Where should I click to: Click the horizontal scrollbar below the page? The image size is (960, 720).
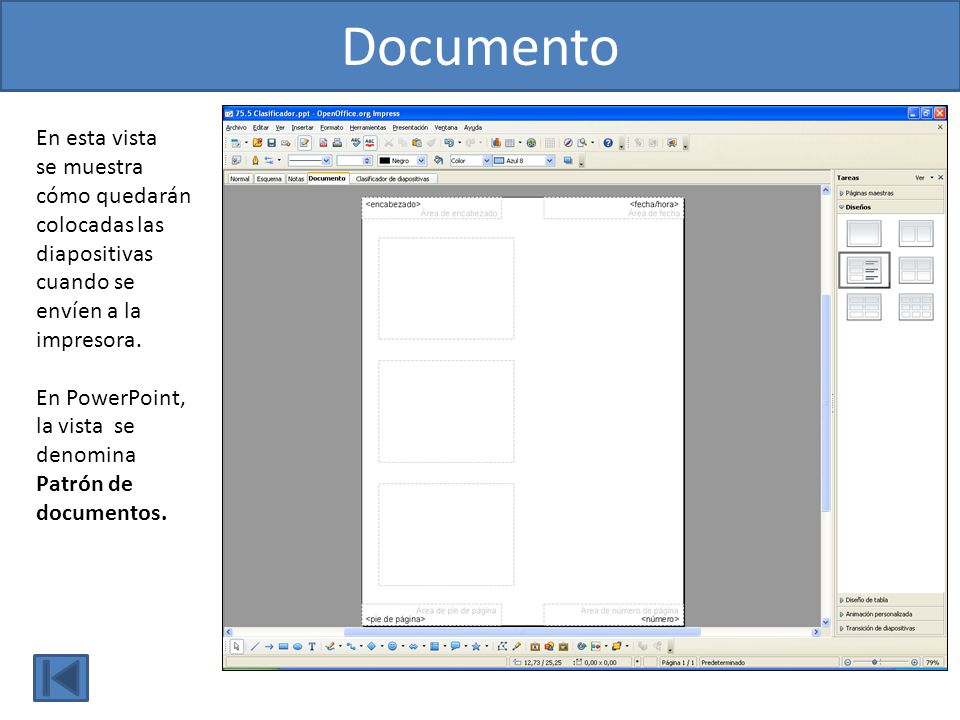point(522,632)
